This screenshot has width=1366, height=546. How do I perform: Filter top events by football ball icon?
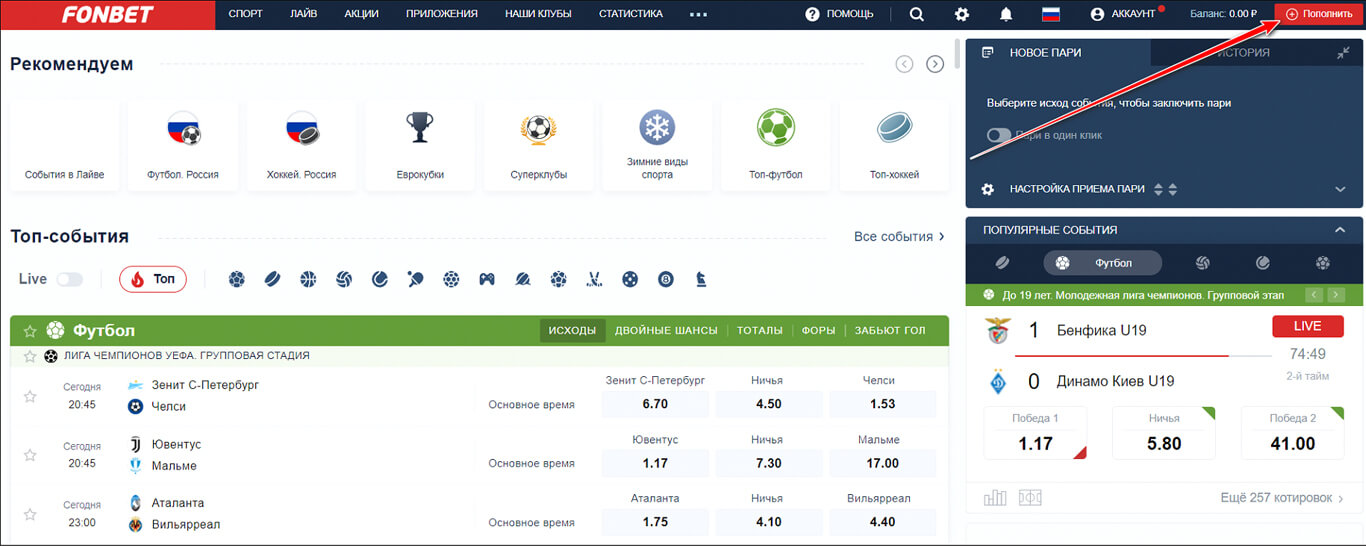coord(236,279)
